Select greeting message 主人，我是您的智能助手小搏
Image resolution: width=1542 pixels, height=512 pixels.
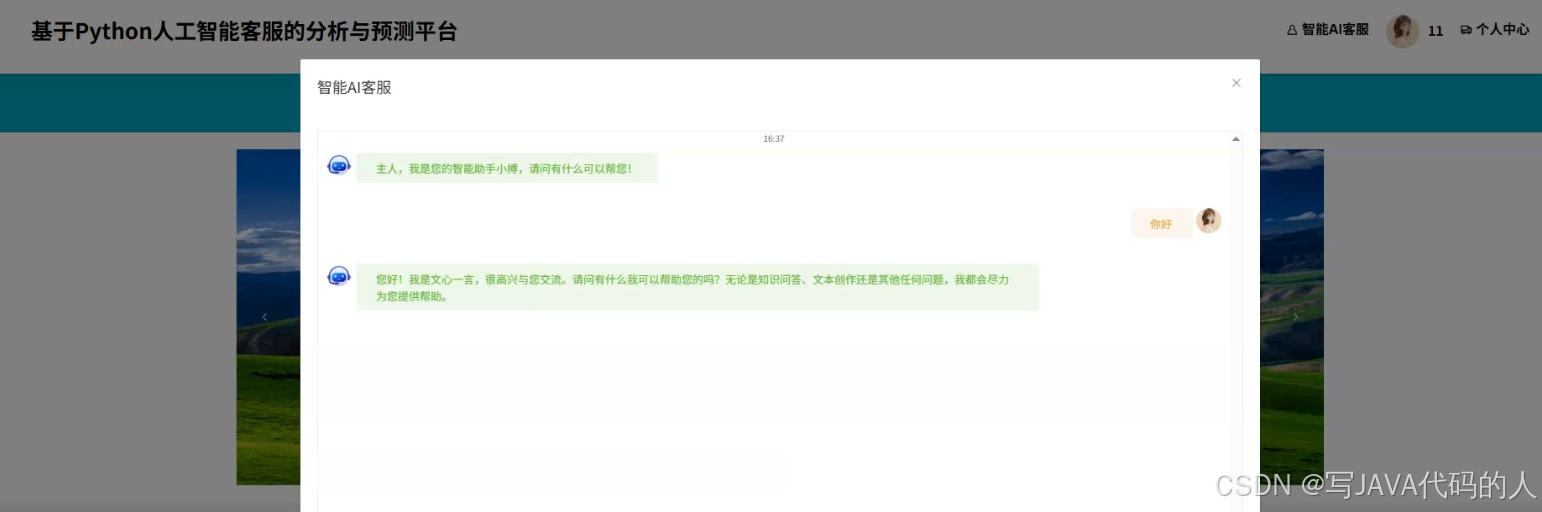pos(507,168)
